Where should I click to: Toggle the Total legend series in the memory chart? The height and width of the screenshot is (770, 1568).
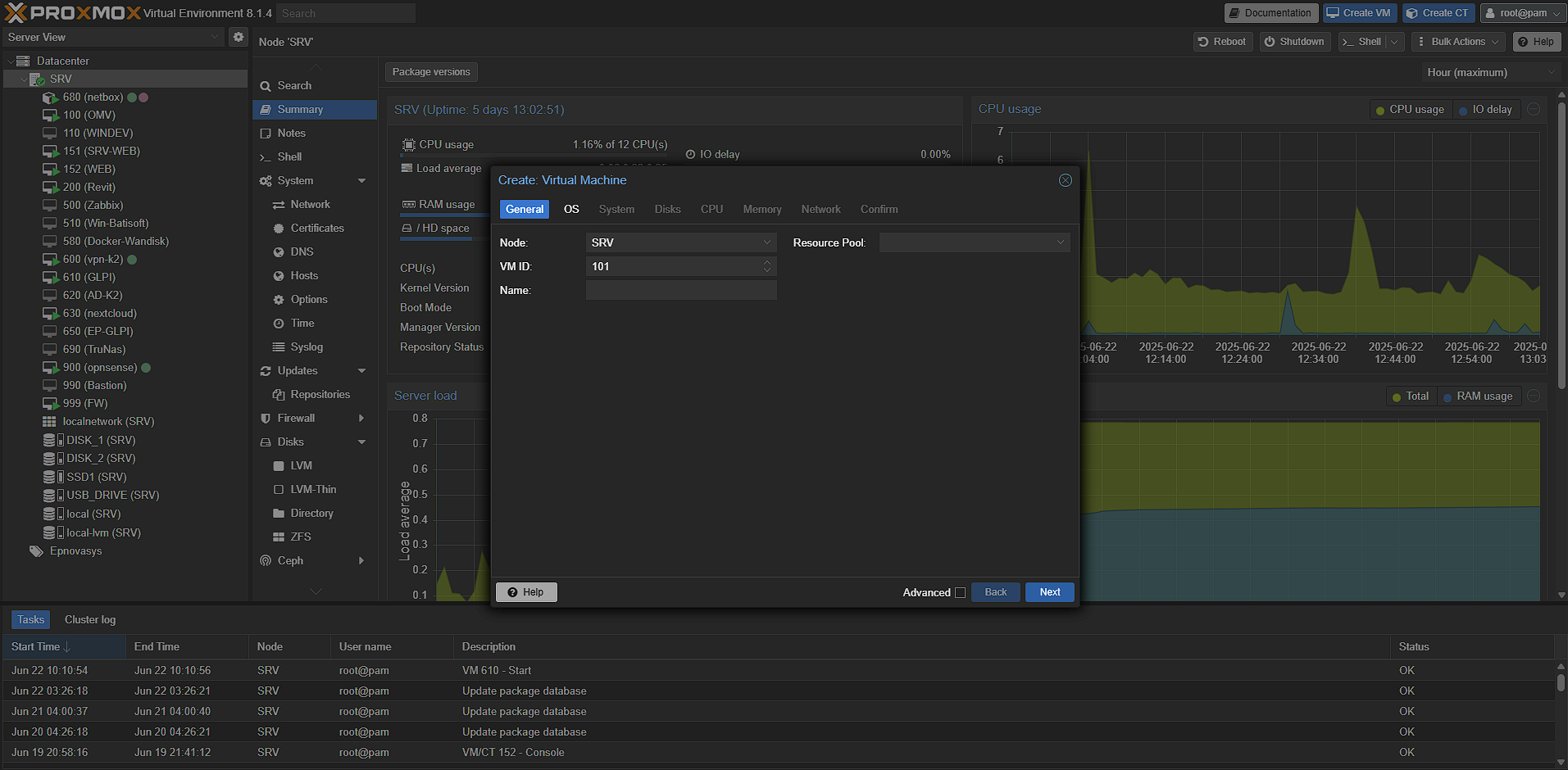[x=1410, y=396]
